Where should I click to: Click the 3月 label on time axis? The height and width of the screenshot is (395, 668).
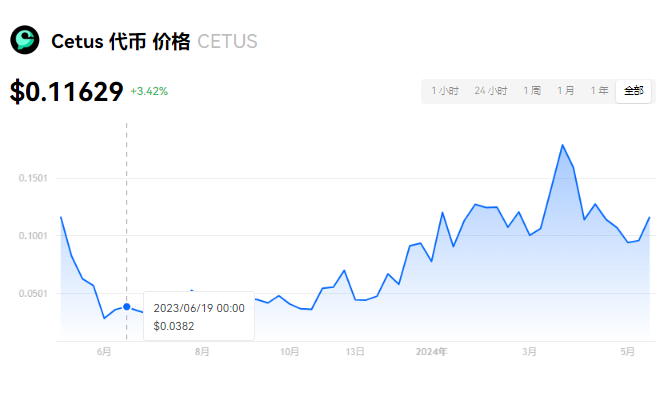[530, 352]
